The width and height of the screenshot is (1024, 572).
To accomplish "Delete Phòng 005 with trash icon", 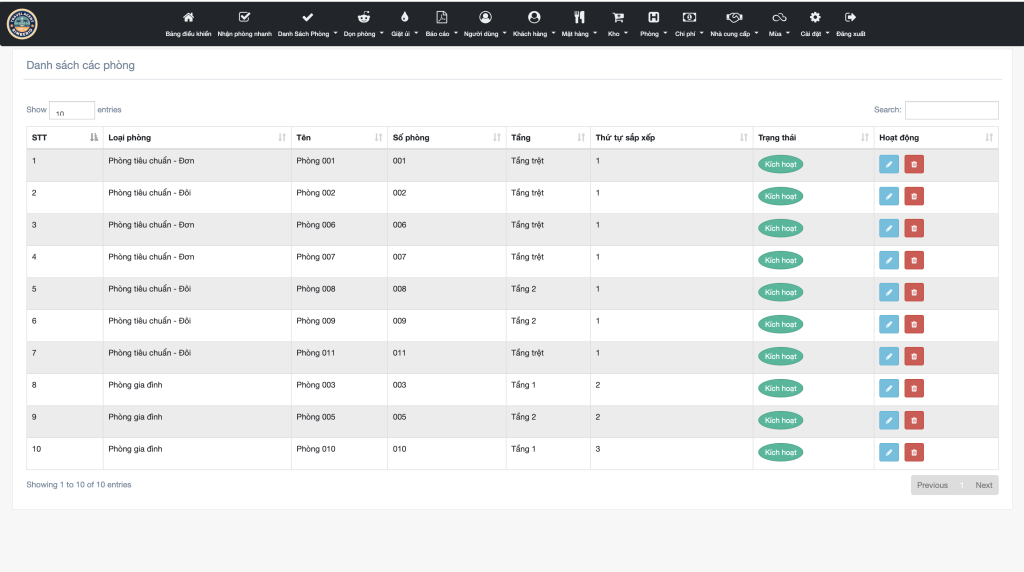I will click(x=914, y=421).
